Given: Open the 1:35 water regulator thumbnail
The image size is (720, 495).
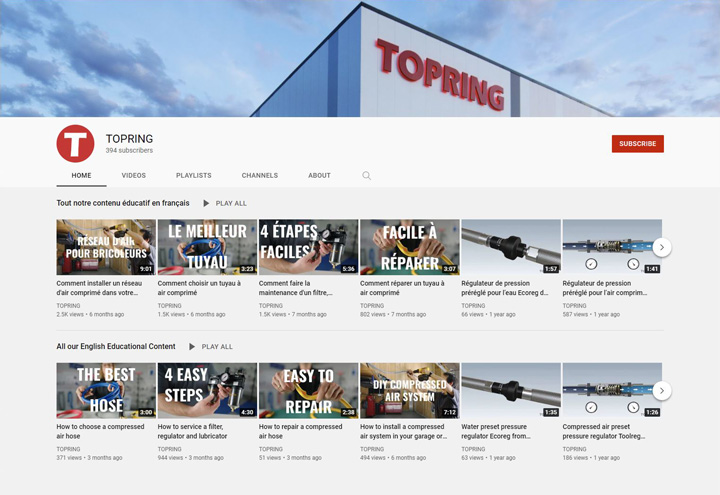Looking at the screenshot, I should click(511, 391).
